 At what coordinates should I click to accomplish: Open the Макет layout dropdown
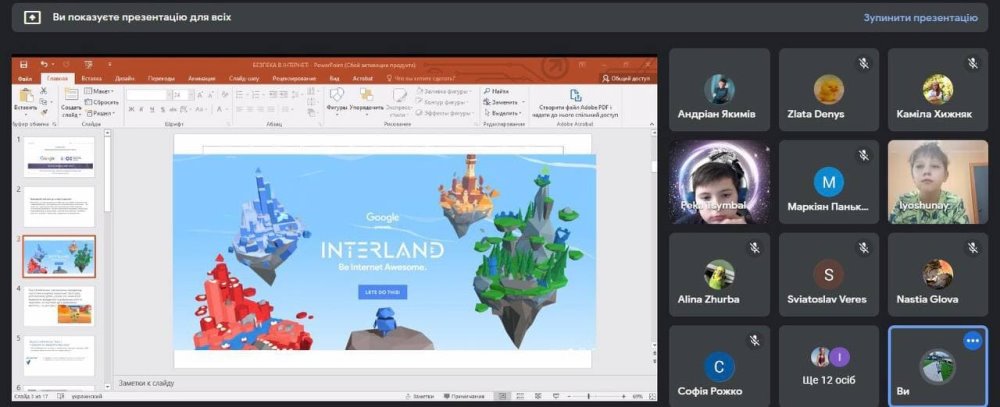click(99, 91)
